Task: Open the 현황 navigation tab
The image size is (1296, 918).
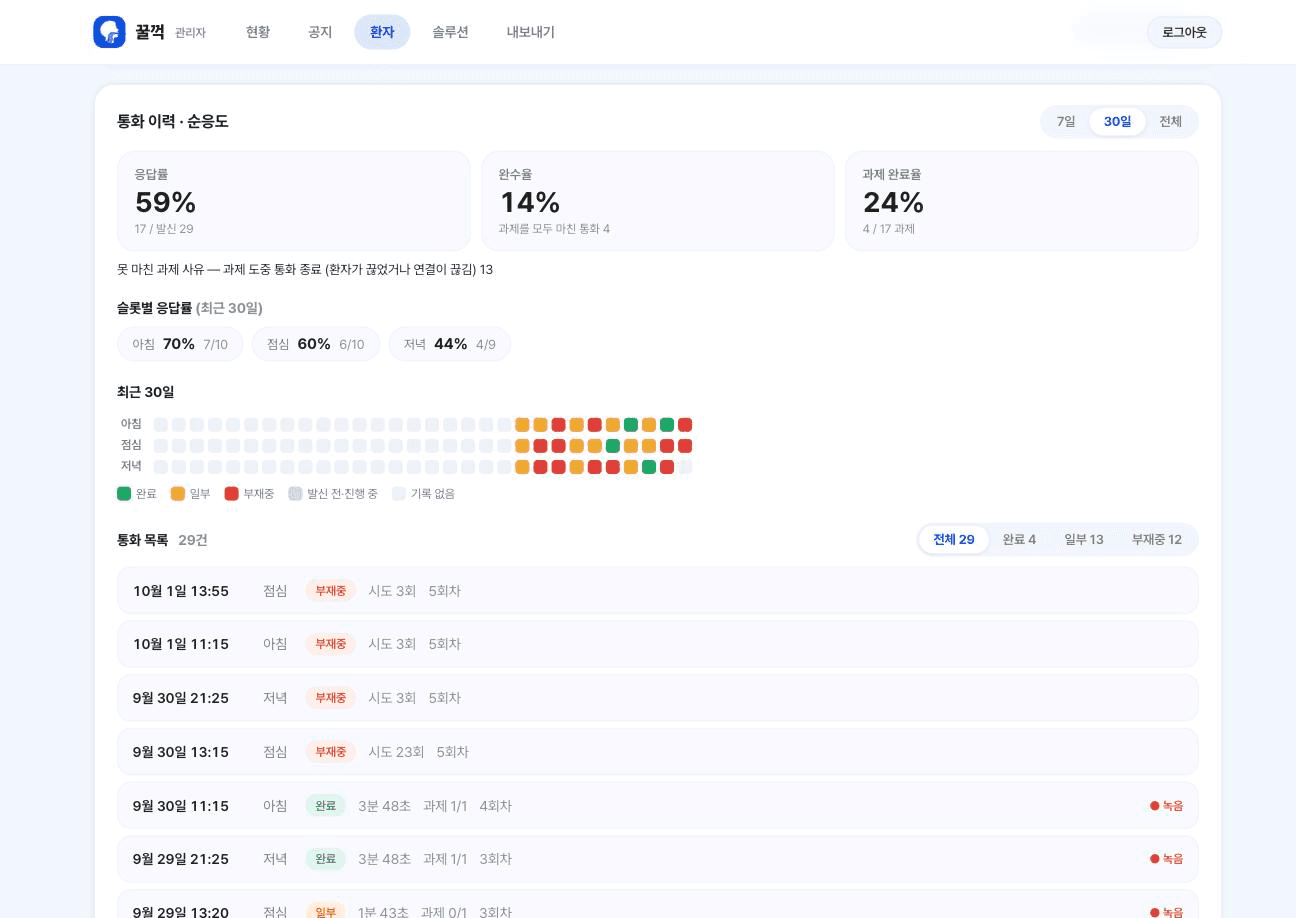Action: [x=258, y=32]
